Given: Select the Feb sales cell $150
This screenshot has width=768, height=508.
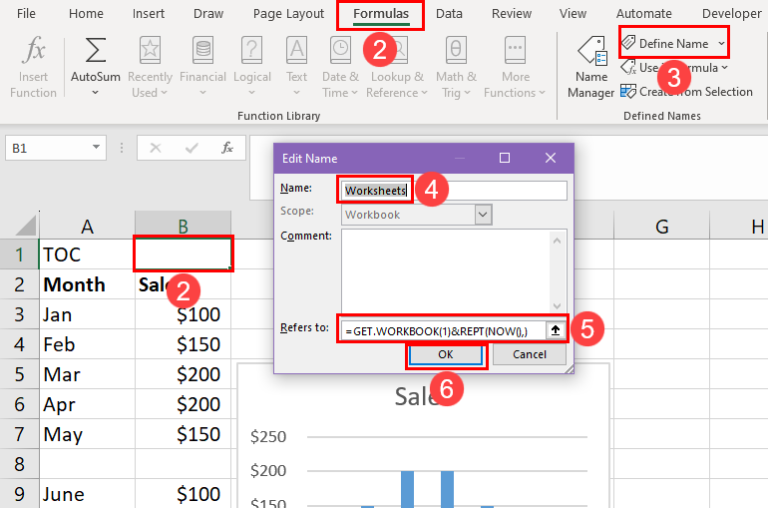Looking at the screenshot, I should [x=183, y=344].
